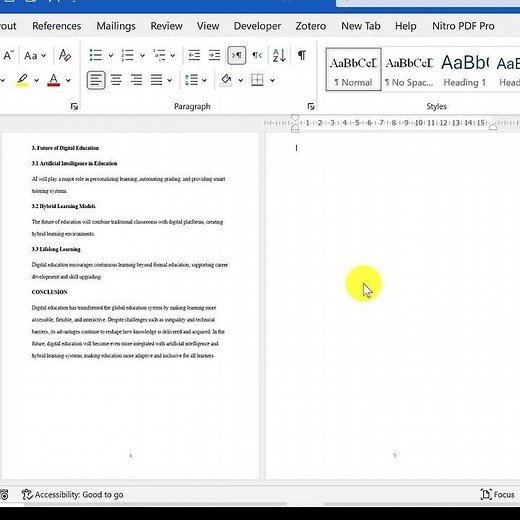The height and width of the screenshot is (520, 520).
Task: Click the Change Case Aa button
Action: click(x=31, y=55)
